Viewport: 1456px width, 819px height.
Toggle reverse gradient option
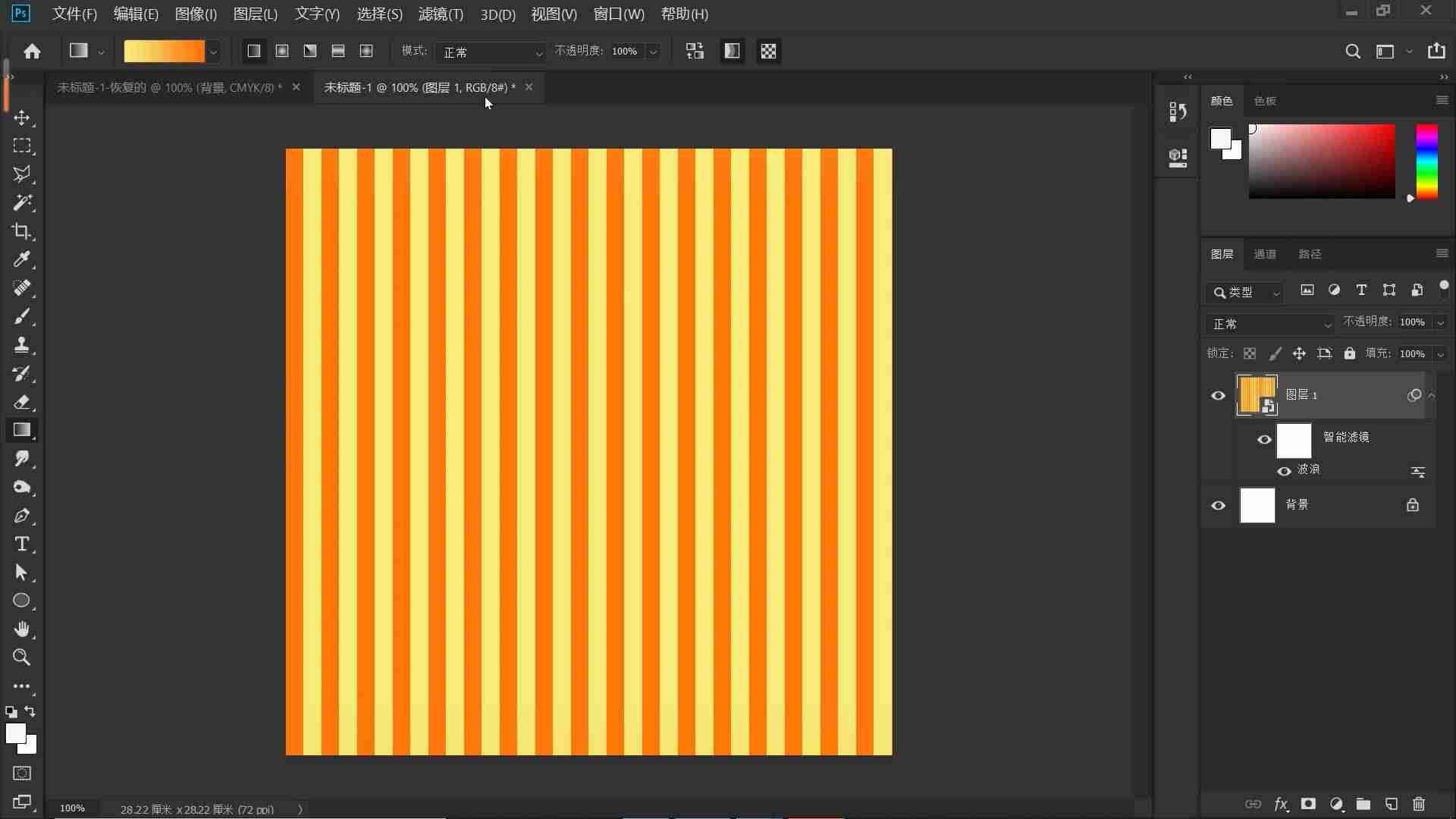click(695, 51)
